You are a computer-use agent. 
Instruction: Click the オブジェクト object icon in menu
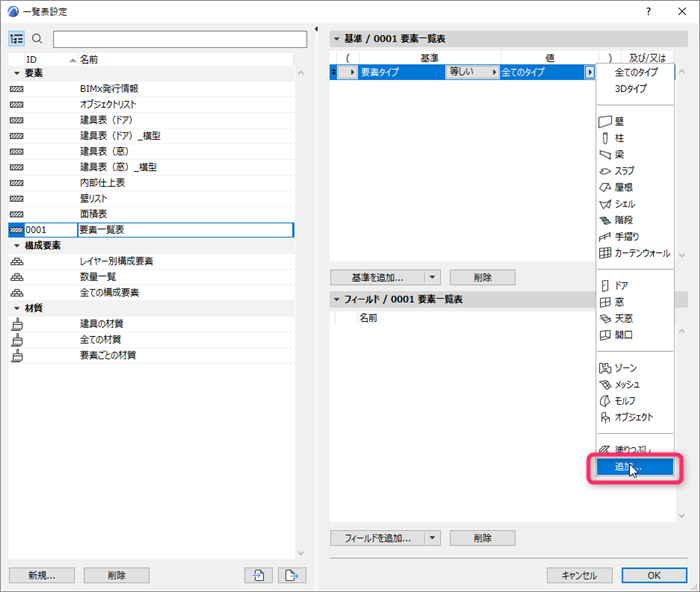click(x=605, y=417)
